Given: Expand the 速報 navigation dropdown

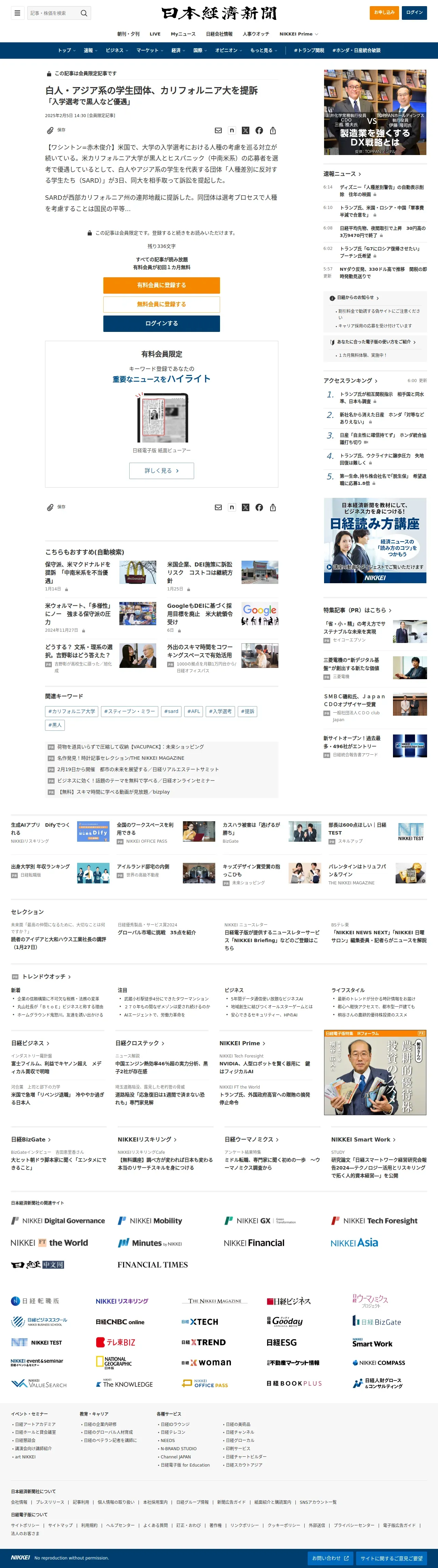Looking at the screenshot, I should [91, 51].
